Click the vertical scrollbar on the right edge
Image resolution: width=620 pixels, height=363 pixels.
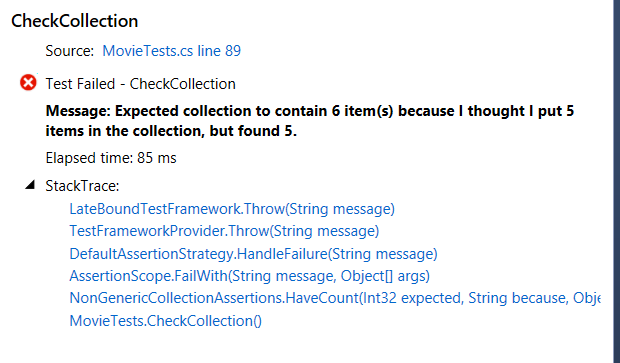click(x=616, y=182)
